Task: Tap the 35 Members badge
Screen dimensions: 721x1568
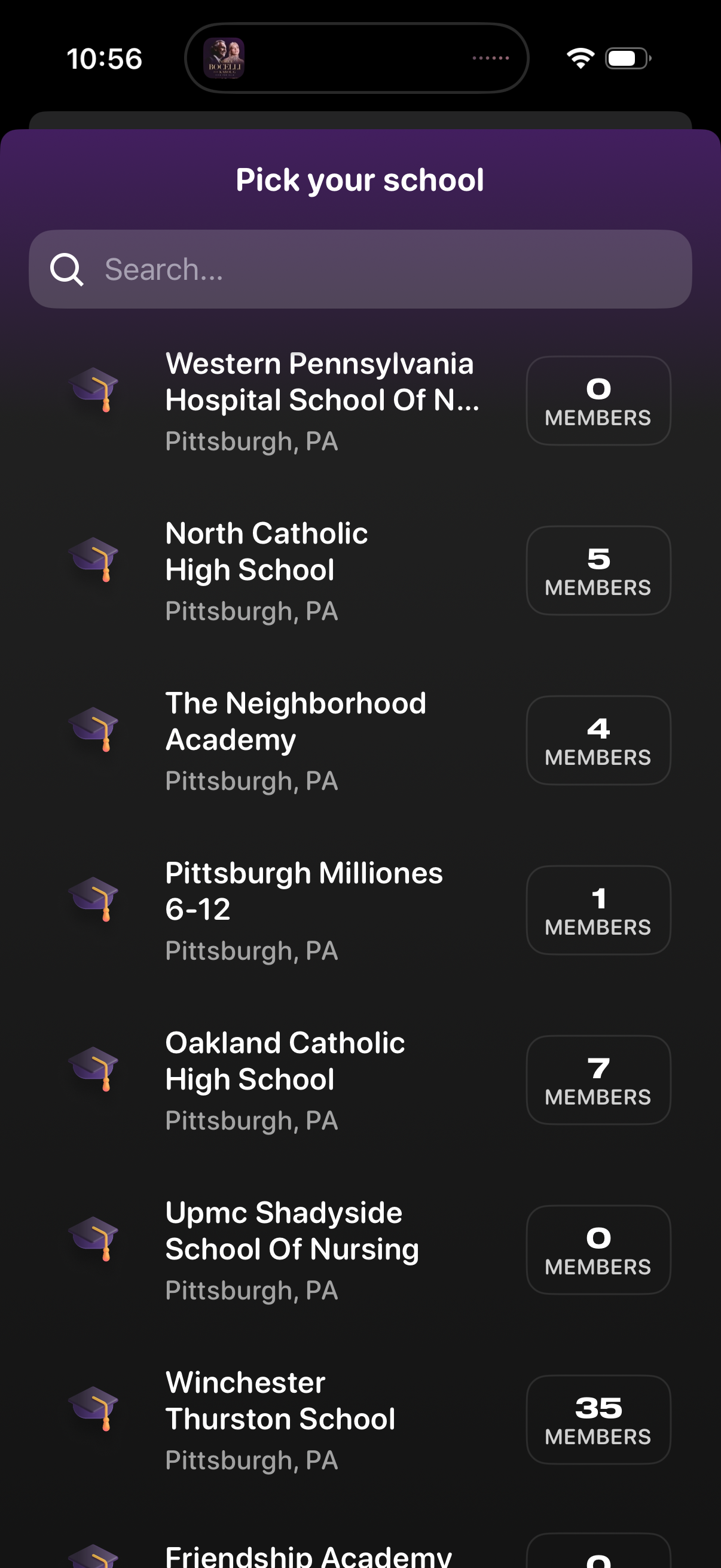Action: [x=598, y=1420]
